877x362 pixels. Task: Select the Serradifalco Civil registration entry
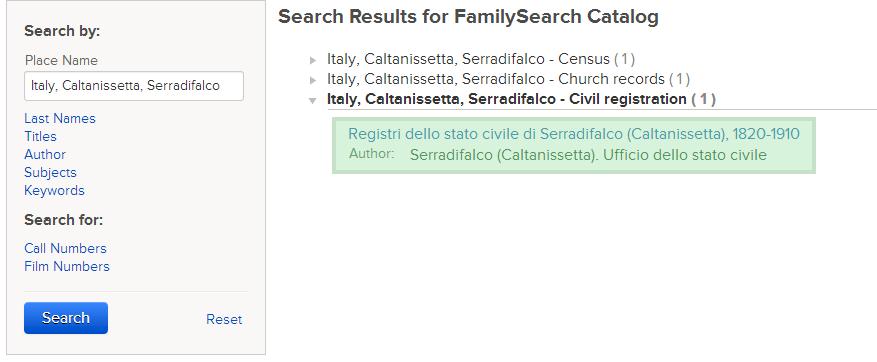coord(521,99)
